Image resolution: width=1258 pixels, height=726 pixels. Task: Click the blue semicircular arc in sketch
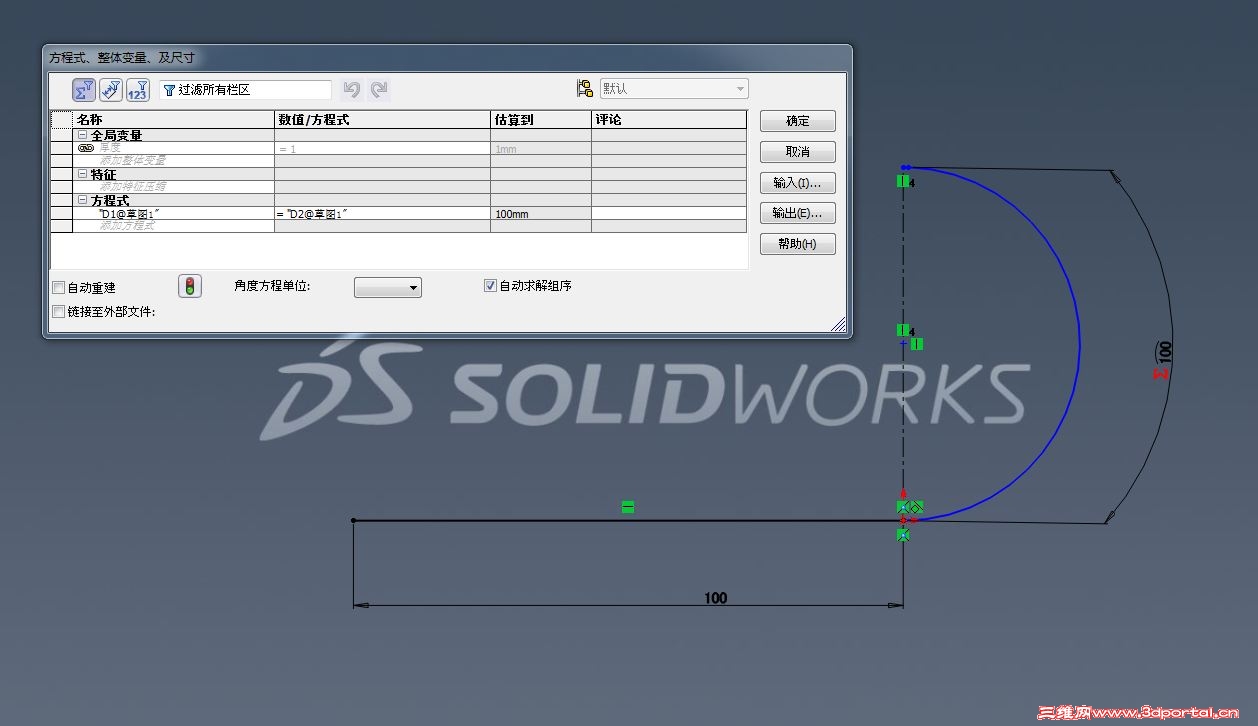point(1079,345)
